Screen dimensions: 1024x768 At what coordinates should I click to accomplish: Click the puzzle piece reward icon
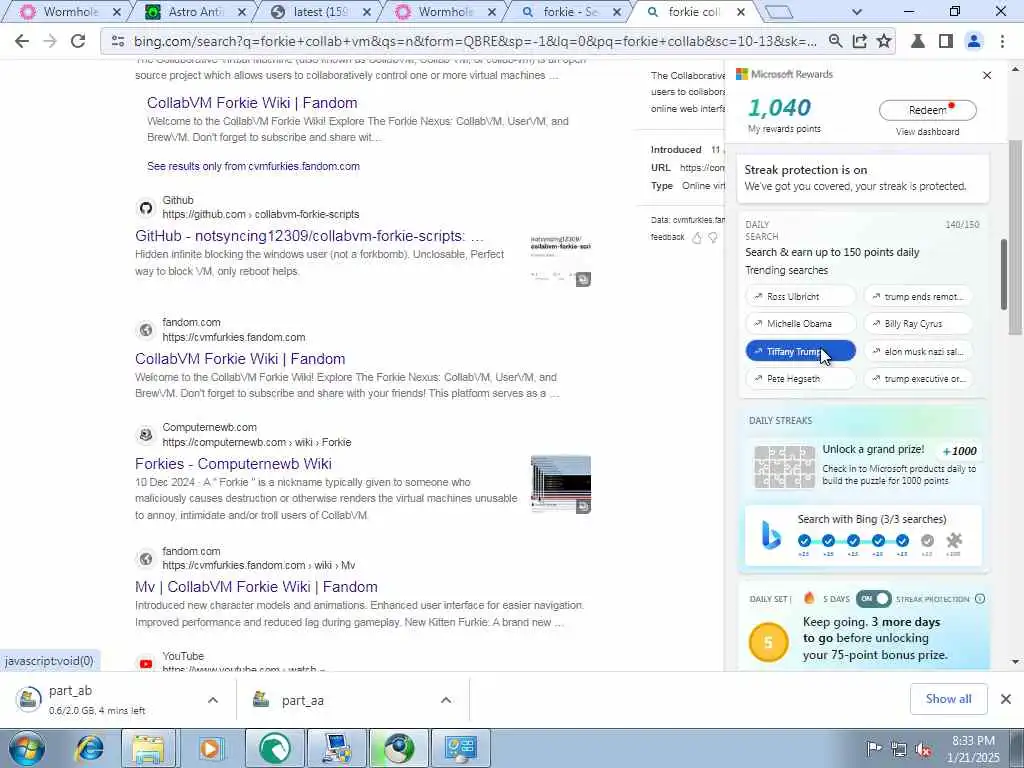point(953,540)
